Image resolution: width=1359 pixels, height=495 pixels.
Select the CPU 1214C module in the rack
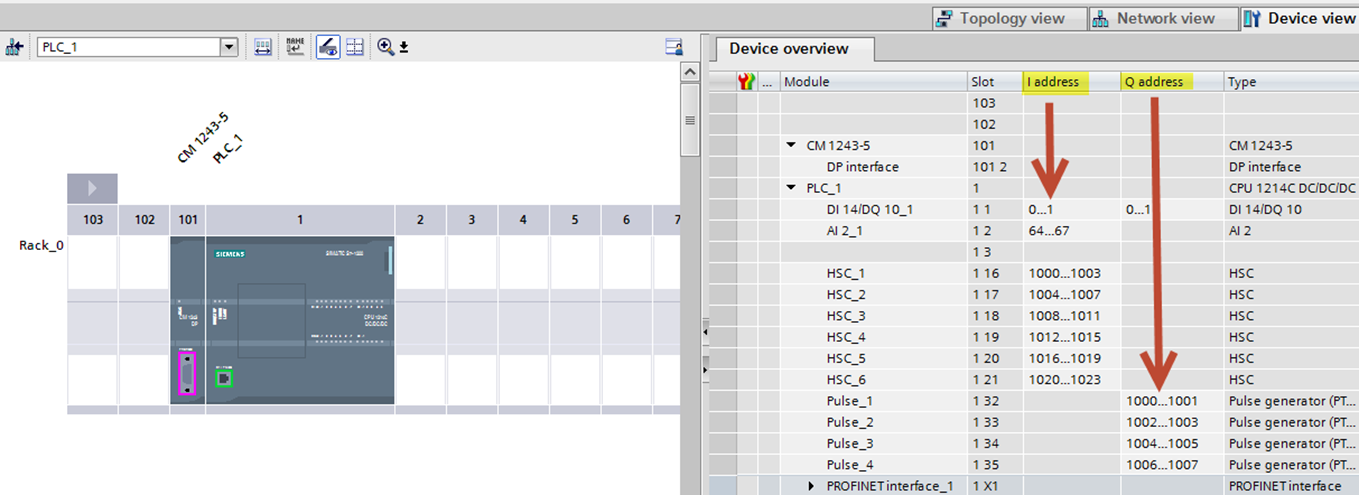[x=300, y=320]
